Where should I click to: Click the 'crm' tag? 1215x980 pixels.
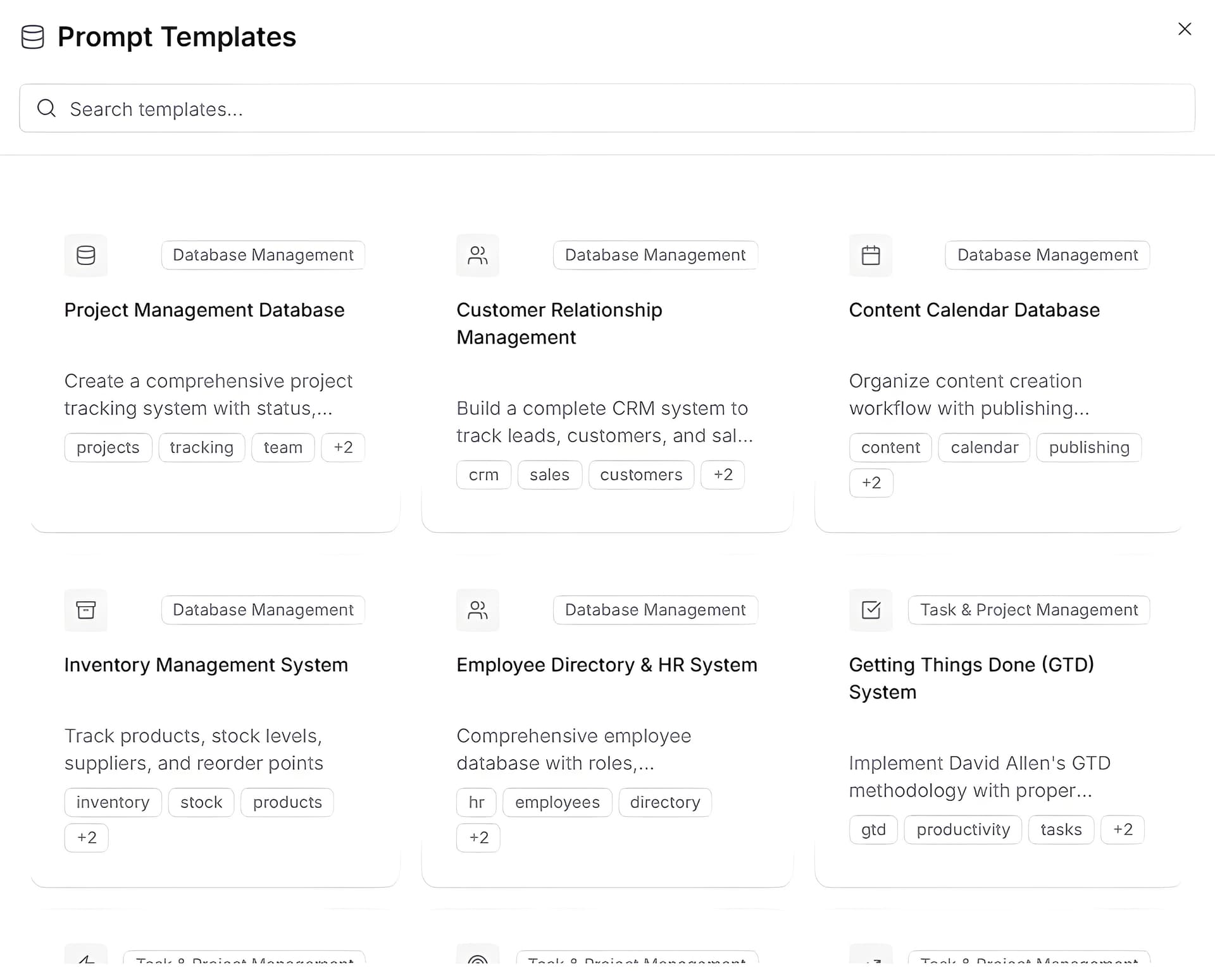pos(483,474)
